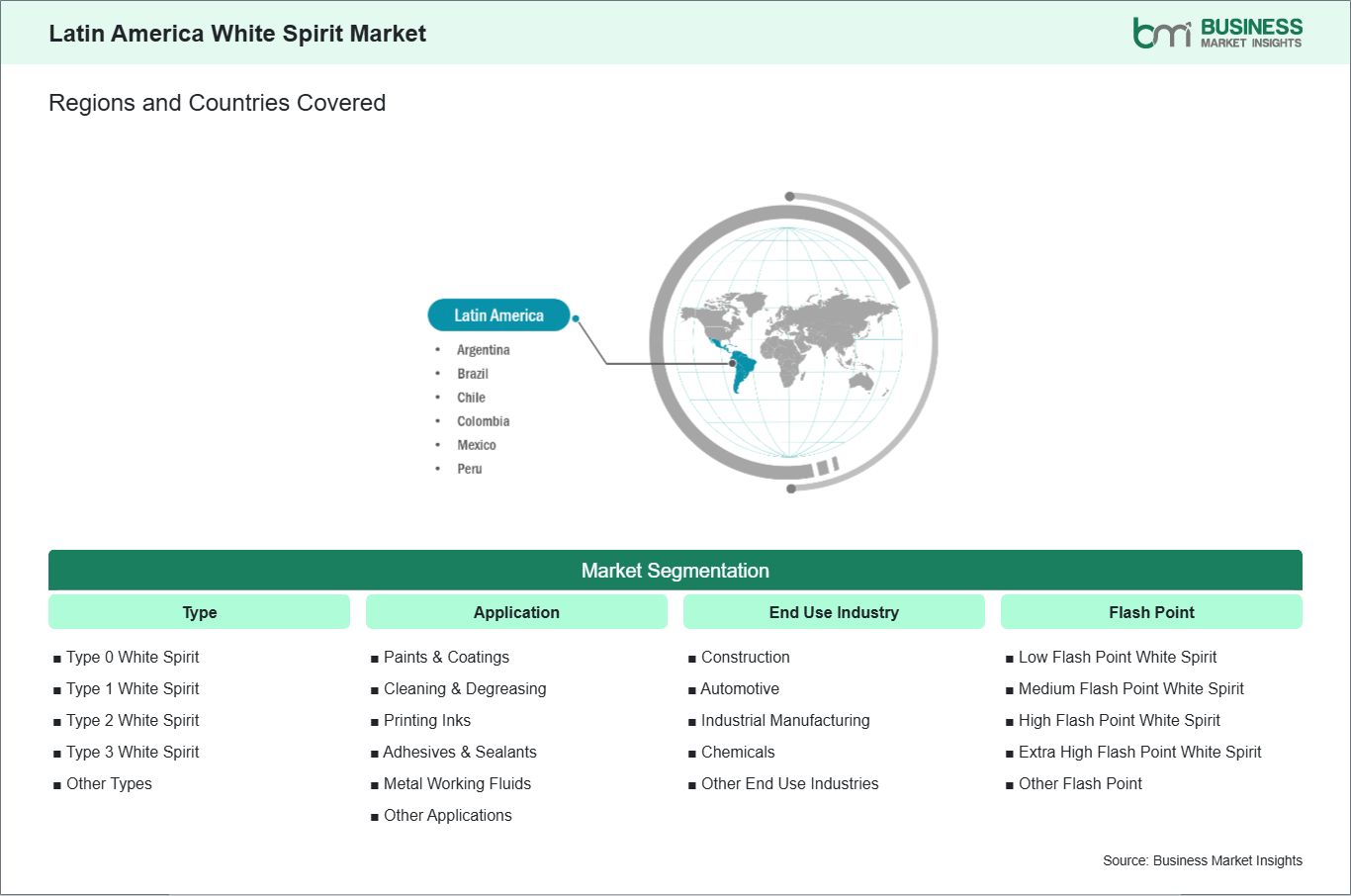Select Low Flash Point White Spirit
Screen dimensions: 1351x896
[1118, 657]
